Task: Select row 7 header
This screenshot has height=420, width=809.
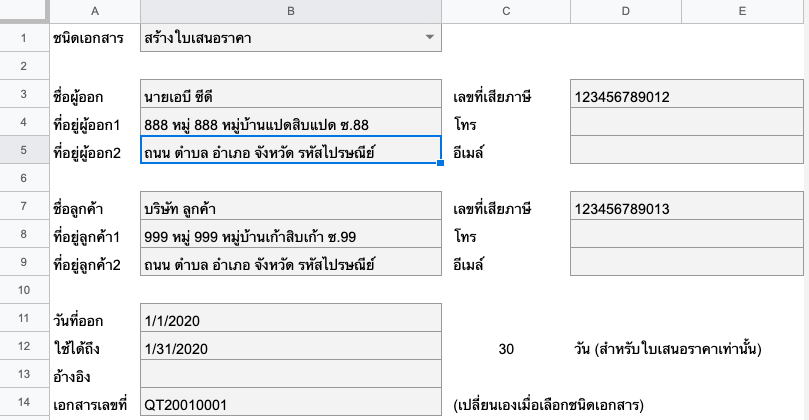Action: click(24, 206)
